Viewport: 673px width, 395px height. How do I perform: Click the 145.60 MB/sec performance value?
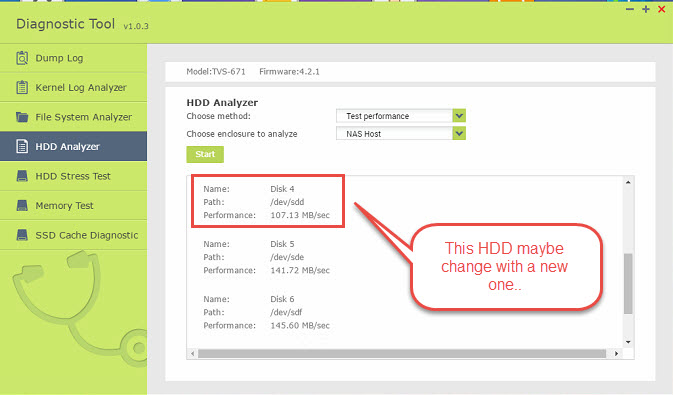point(300,325)
